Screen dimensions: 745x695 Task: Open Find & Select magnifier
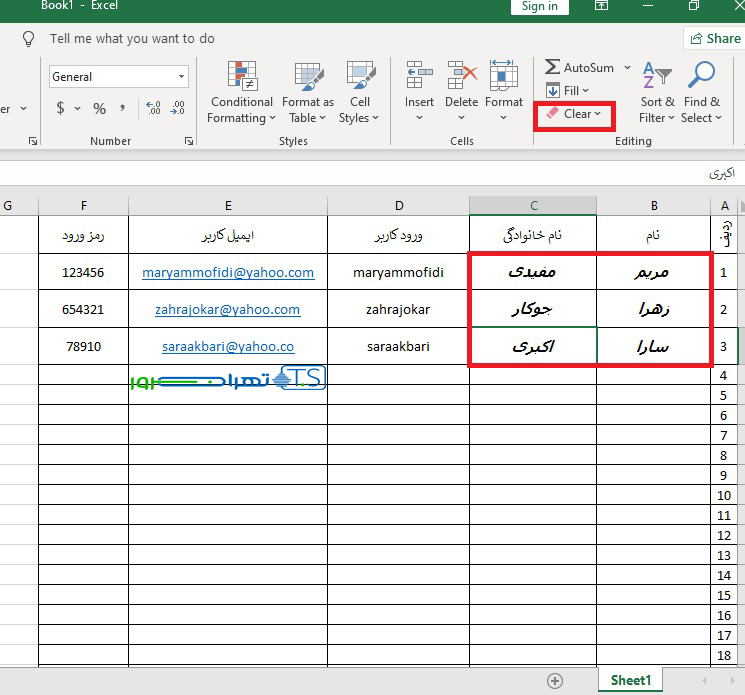tap(701, 92)
